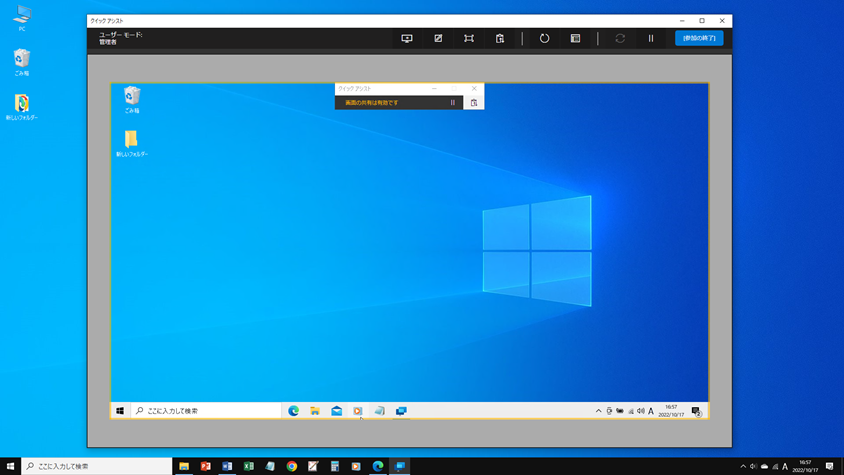Open the orange media player on remote taskbar

[x=358, y=411]
